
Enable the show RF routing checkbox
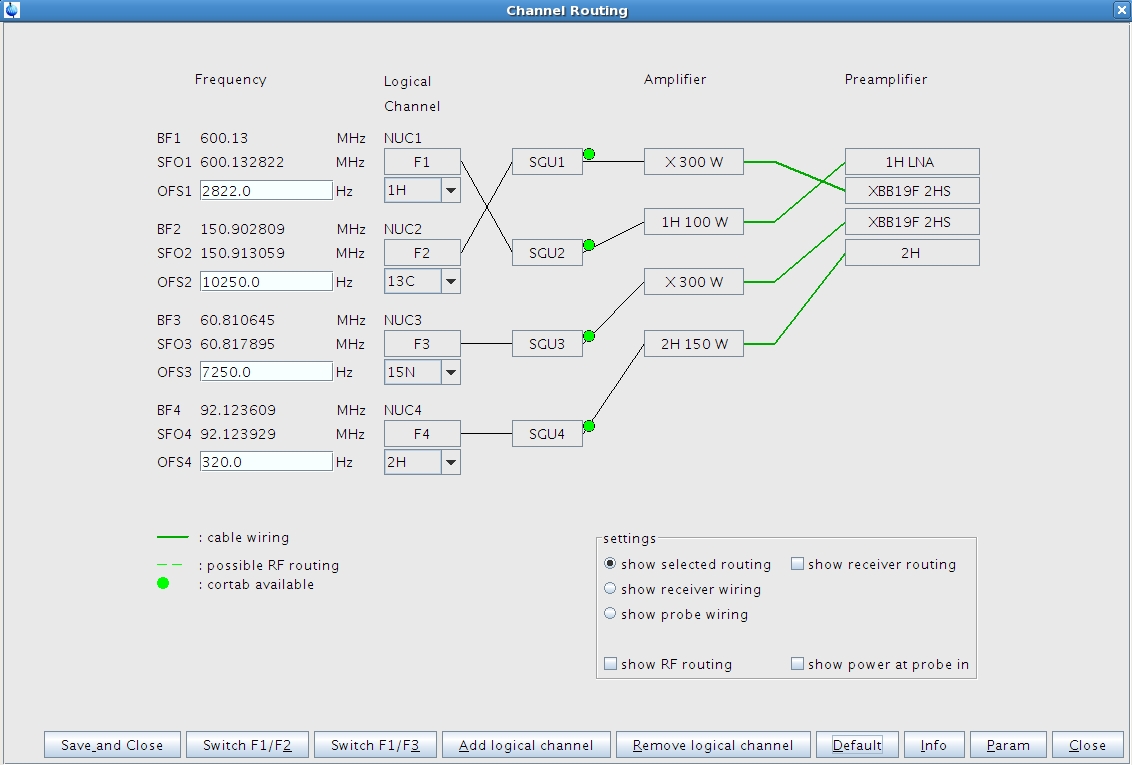pyautogui.click(x=610, y=664)
